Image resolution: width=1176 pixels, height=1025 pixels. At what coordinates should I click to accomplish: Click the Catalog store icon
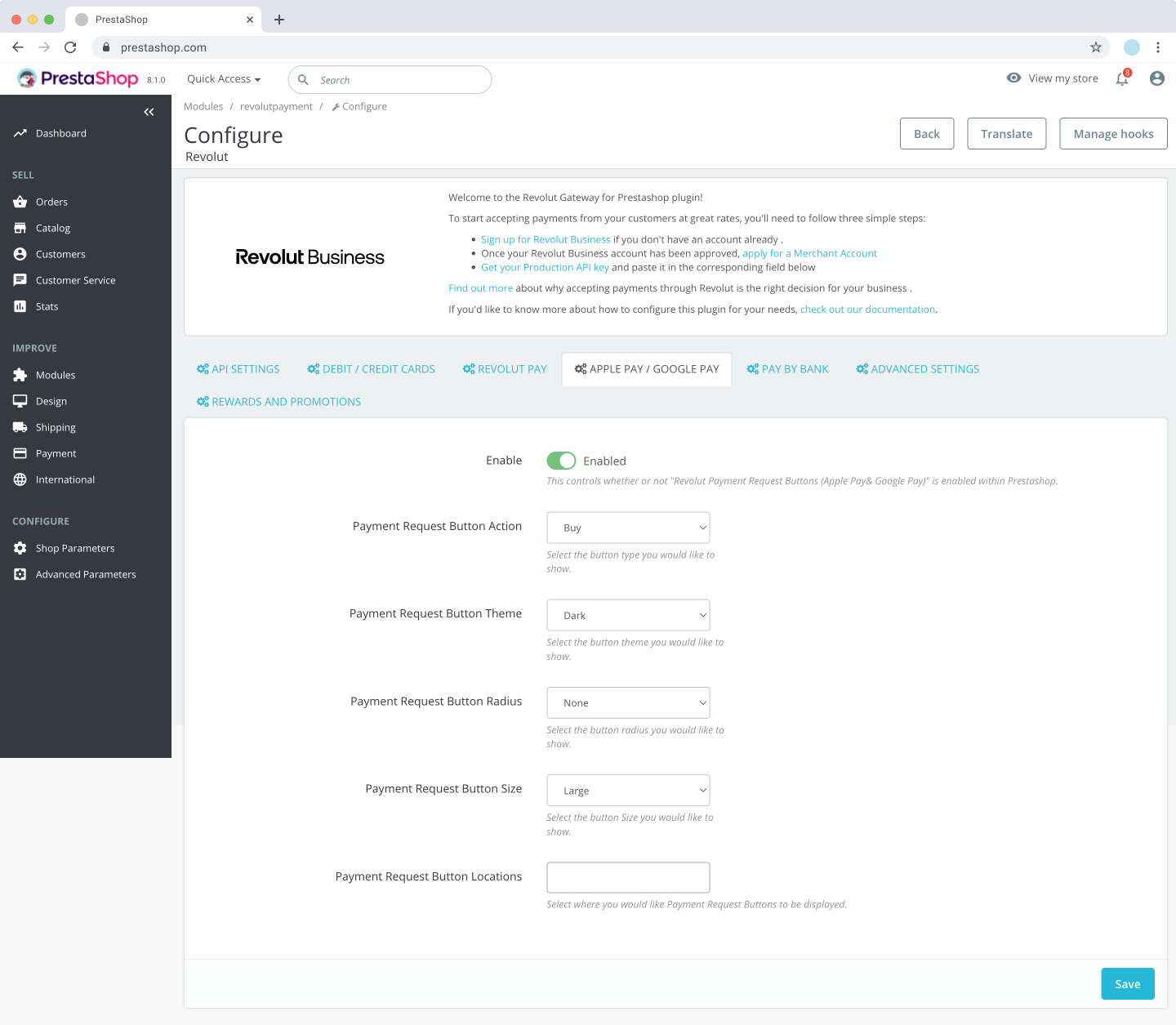pyautogui.click(x=20, y=228)
